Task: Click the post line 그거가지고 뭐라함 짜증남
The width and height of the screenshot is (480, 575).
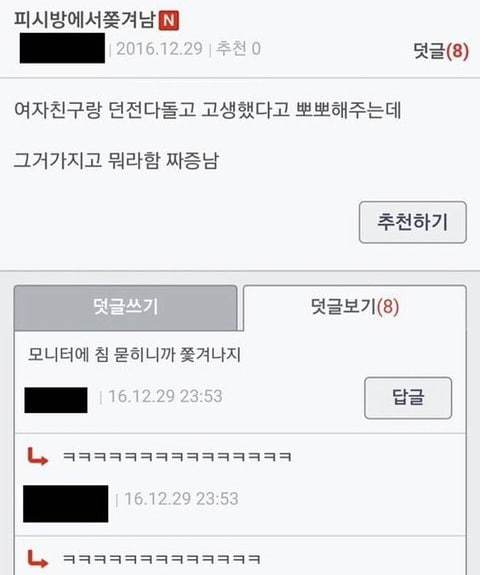Action: (116, 160)
